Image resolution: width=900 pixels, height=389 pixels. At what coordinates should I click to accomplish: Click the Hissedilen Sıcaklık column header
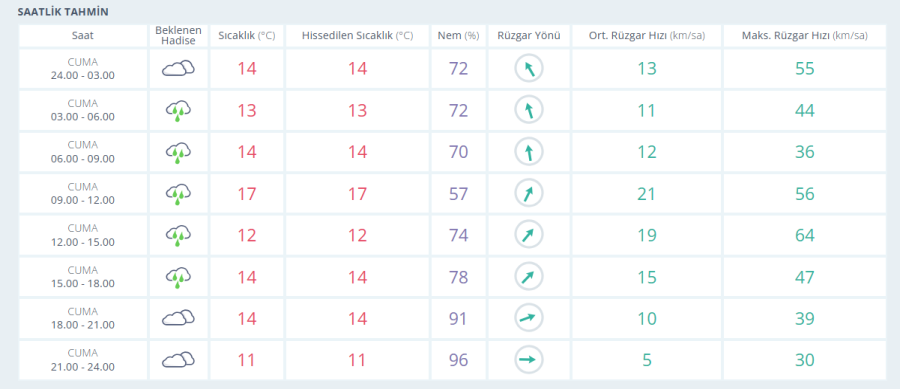click(x=357, y=36)
